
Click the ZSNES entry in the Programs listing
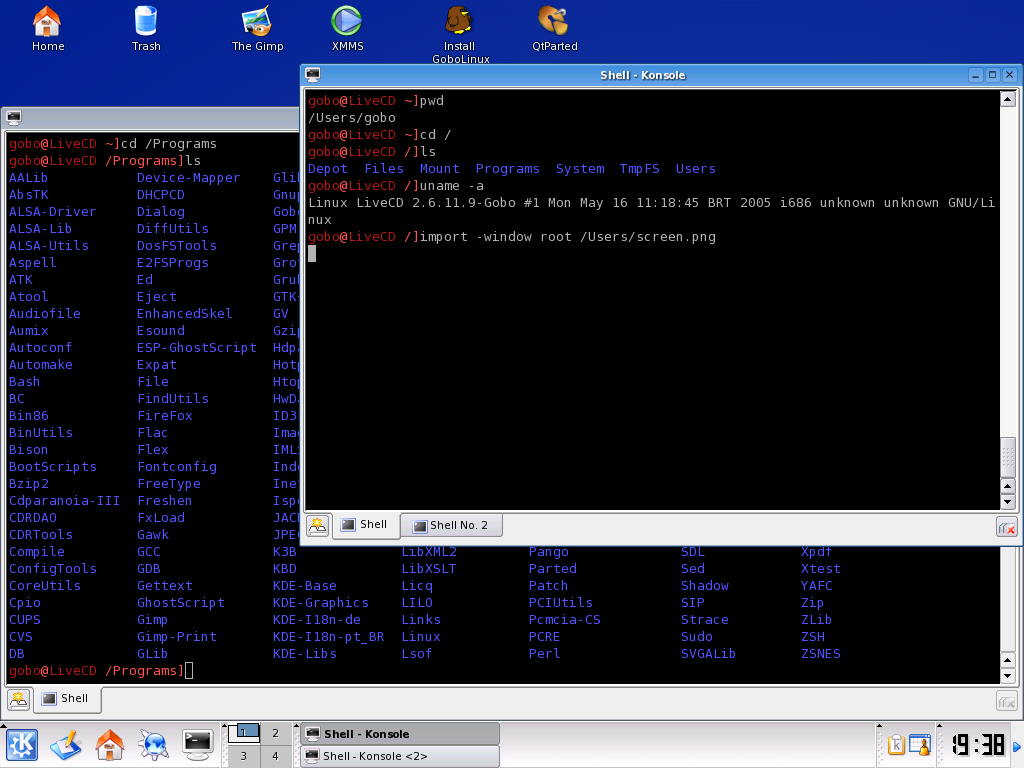(821, 654)
